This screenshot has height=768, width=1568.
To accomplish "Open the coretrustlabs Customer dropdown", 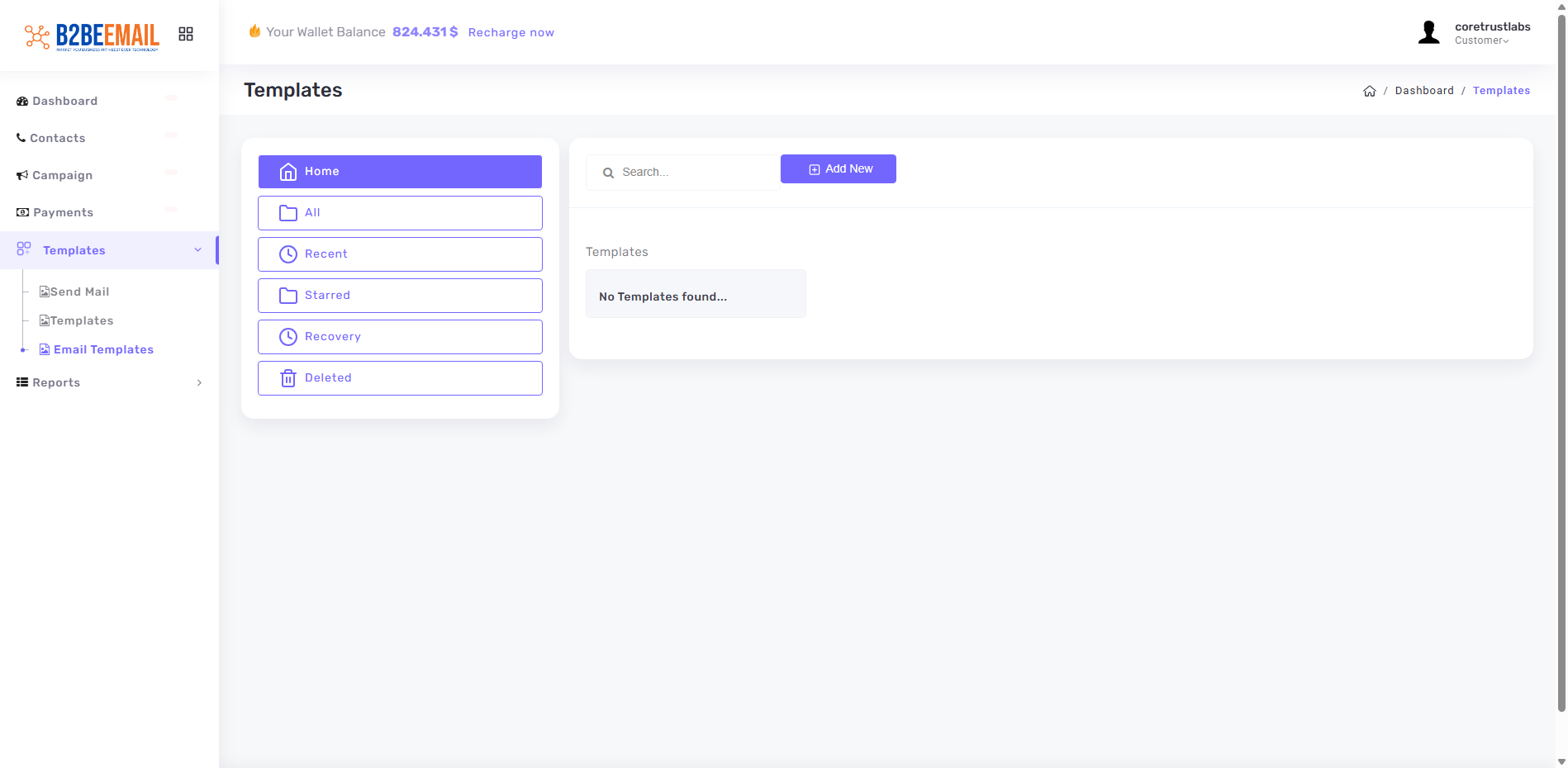I will pyautogui.click(x=1491, y=33).
